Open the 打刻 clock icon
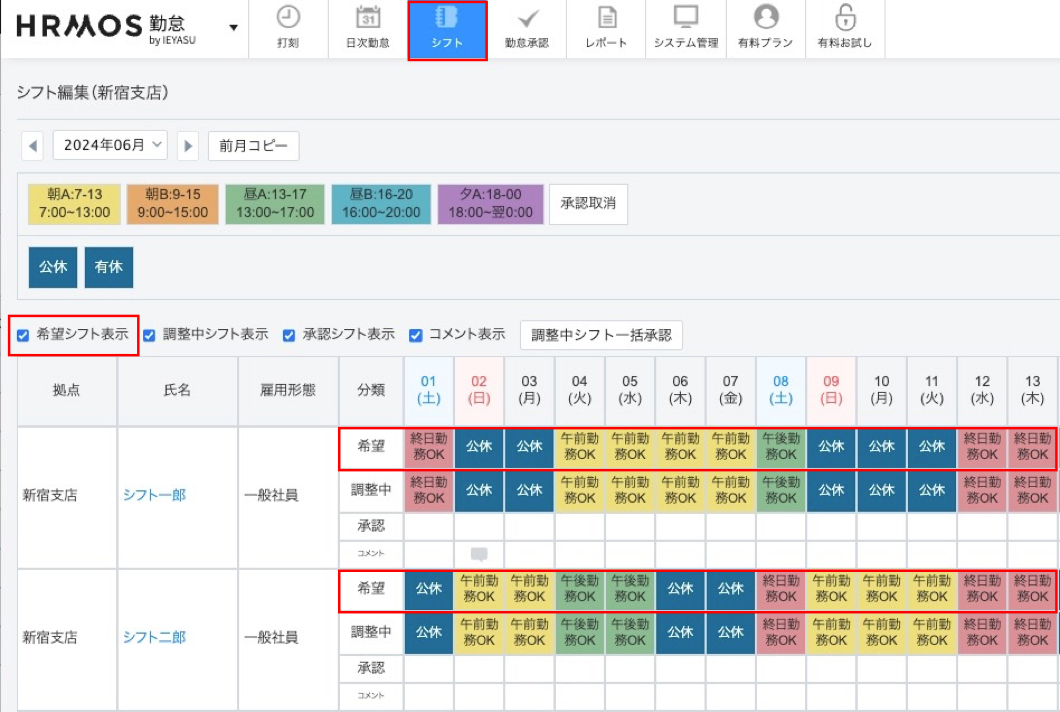The image size is (1060, 712). (287, 18)
